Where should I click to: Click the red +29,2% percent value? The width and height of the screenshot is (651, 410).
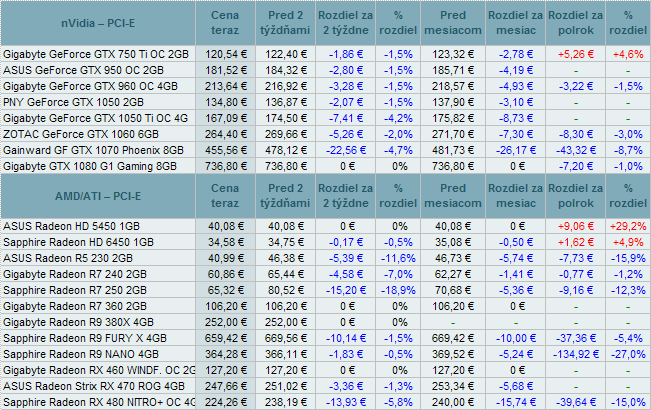[628, 226]
